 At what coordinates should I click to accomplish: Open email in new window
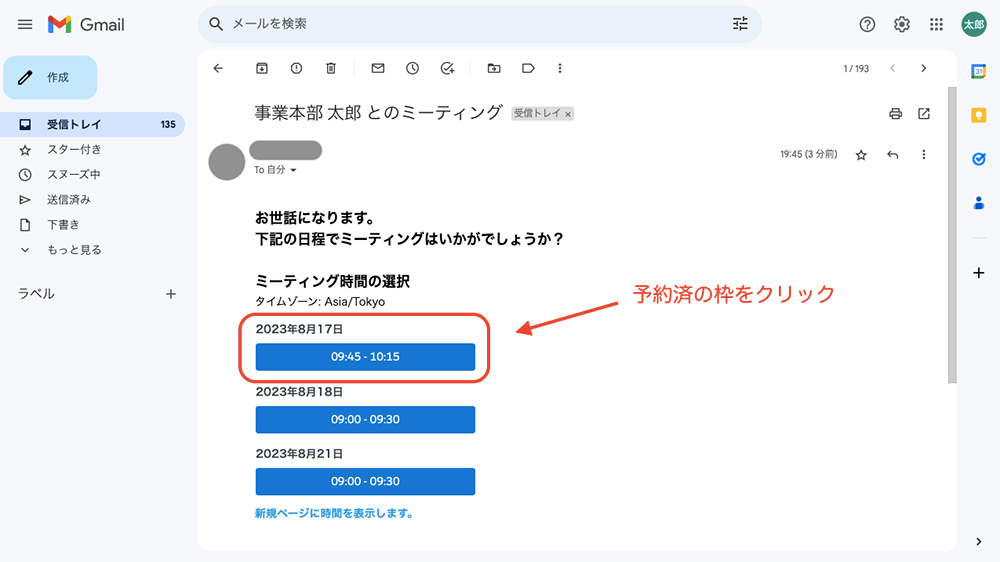923,114
